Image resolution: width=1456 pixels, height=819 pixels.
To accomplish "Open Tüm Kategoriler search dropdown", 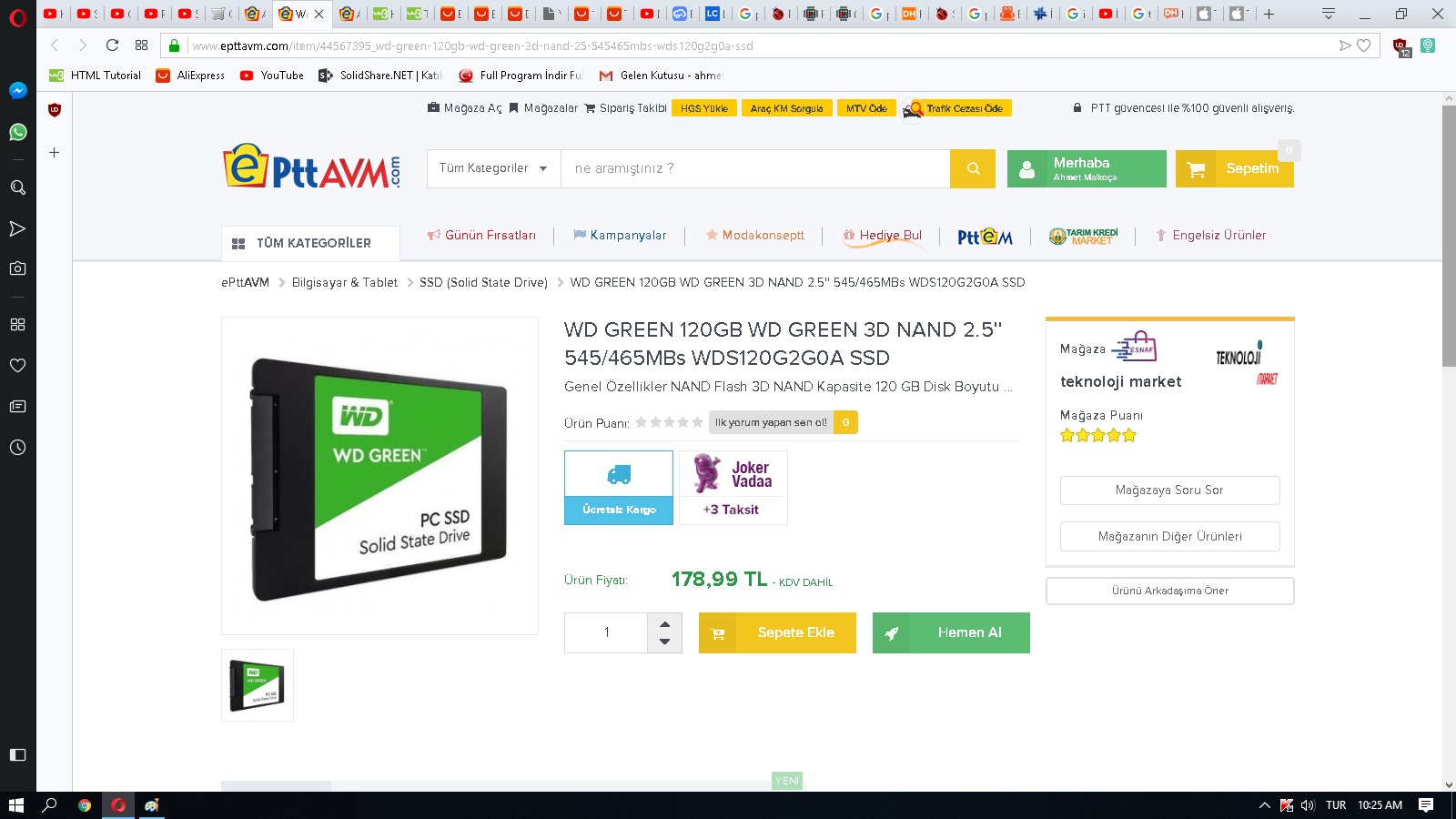I will [493, 168].
